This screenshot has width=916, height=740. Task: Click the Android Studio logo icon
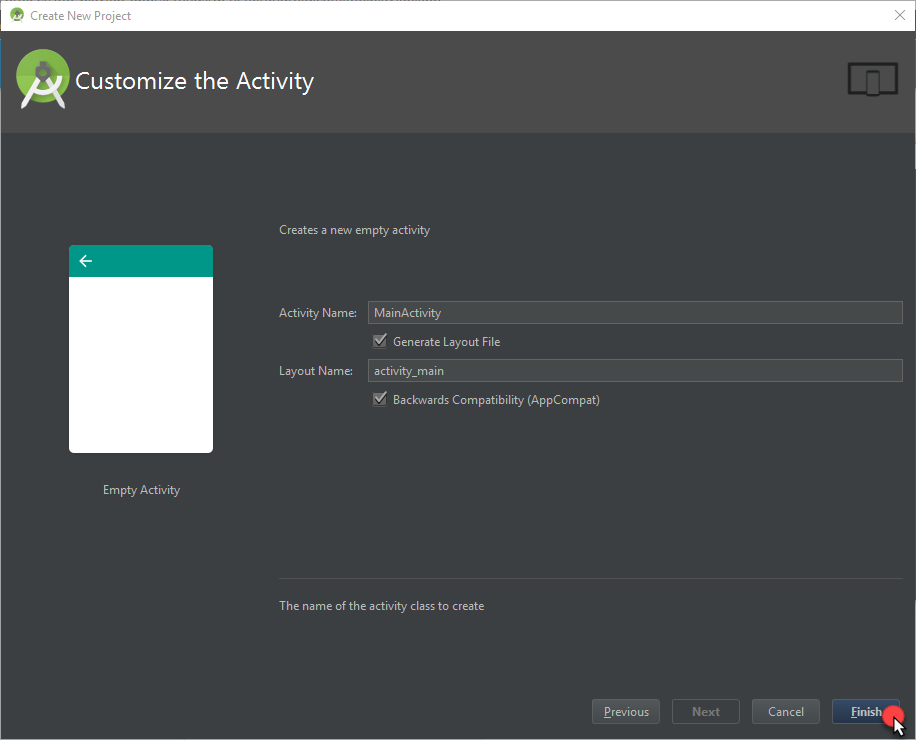(43, 79)
